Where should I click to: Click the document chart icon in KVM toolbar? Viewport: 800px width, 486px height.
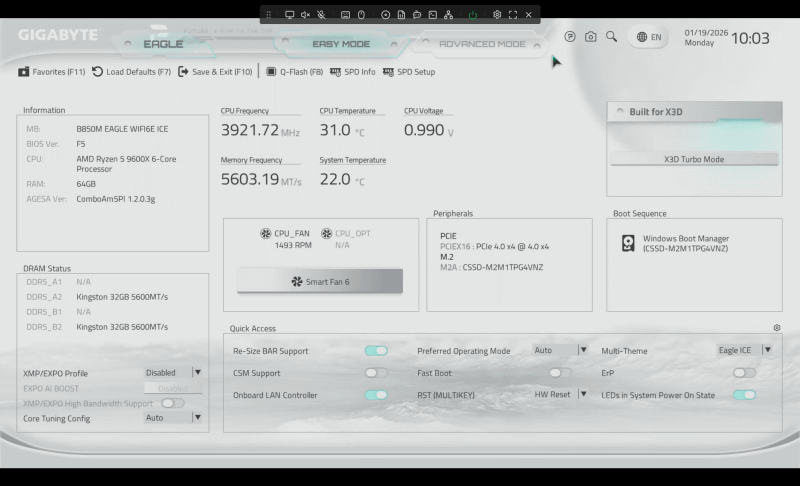click(x=402, y=15)
